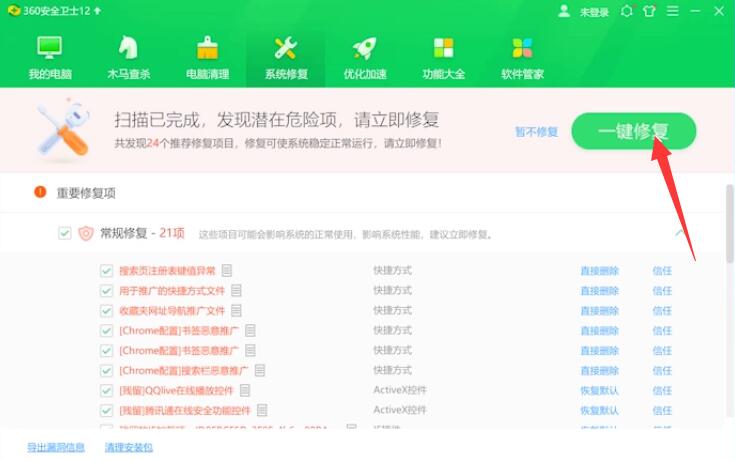Click 清理安装包 link at bottom
This screenshot has width=735, height=461.
coord(128,447)
